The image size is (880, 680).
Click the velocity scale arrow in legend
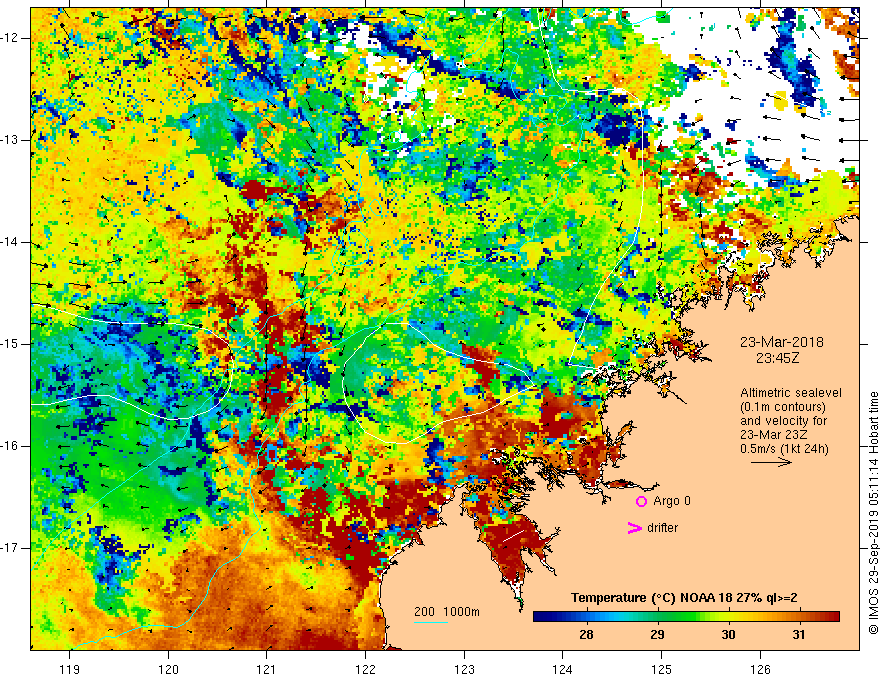pyautogui.click(x=771, y=462)
